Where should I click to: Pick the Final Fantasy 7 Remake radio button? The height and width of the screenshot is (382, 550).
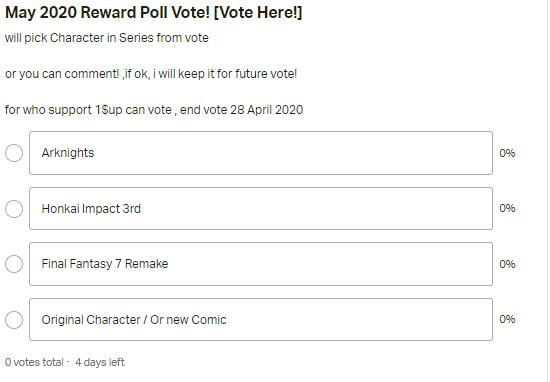click(x=14, y=264)
